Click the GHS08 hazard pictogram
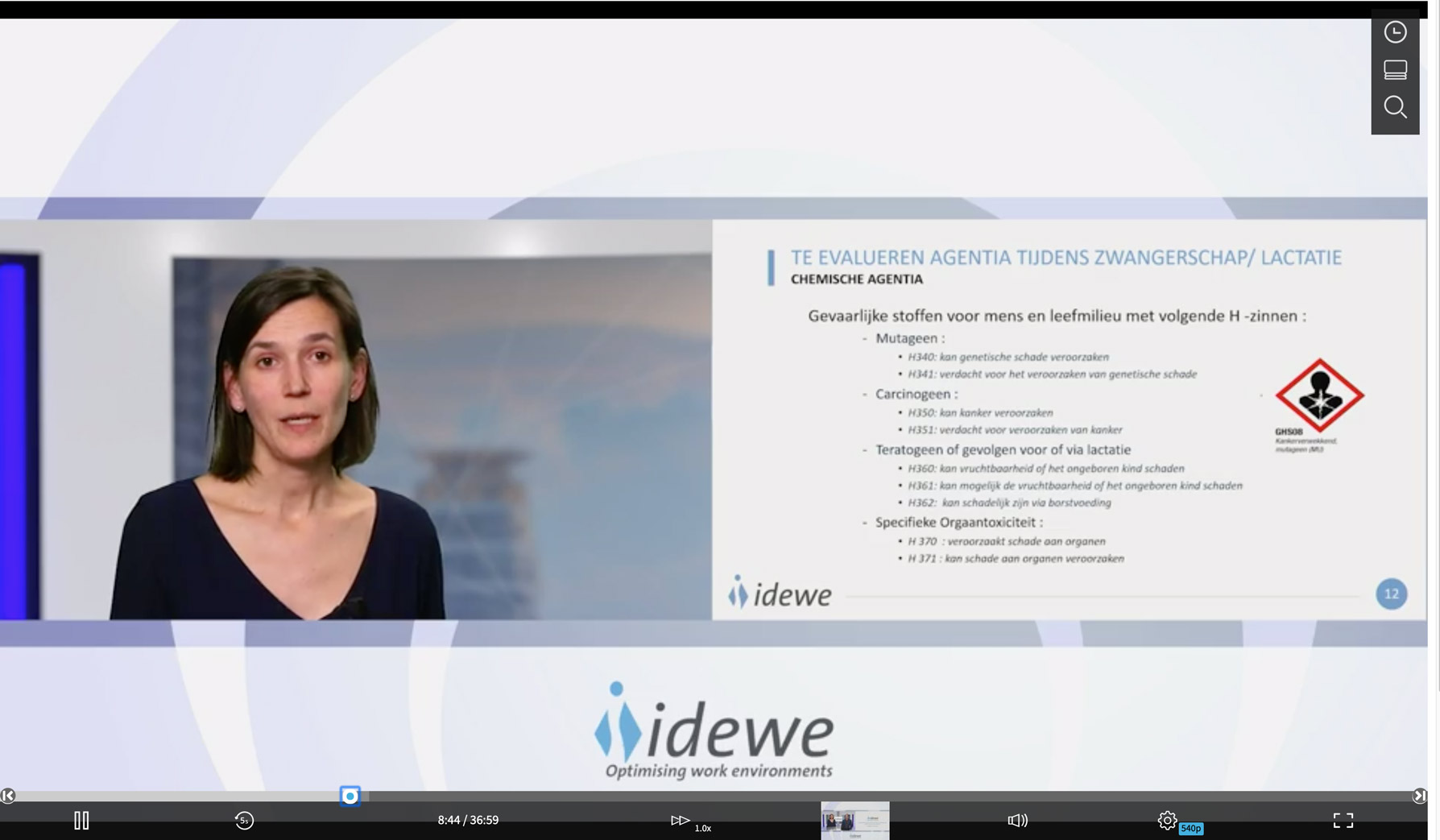1440x840 pixels. click(x=1319, y=395)
